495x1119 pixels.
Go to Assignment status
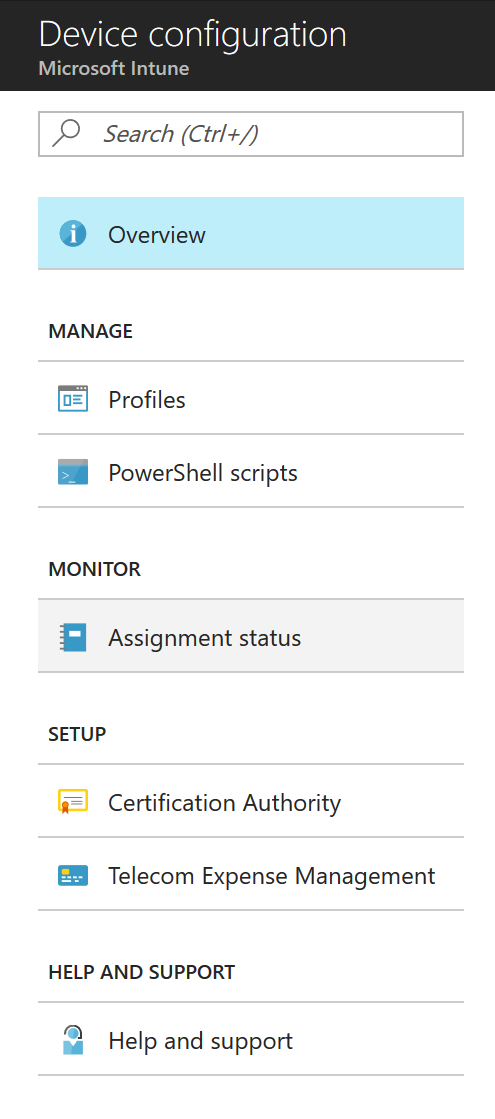click(251, 637)
